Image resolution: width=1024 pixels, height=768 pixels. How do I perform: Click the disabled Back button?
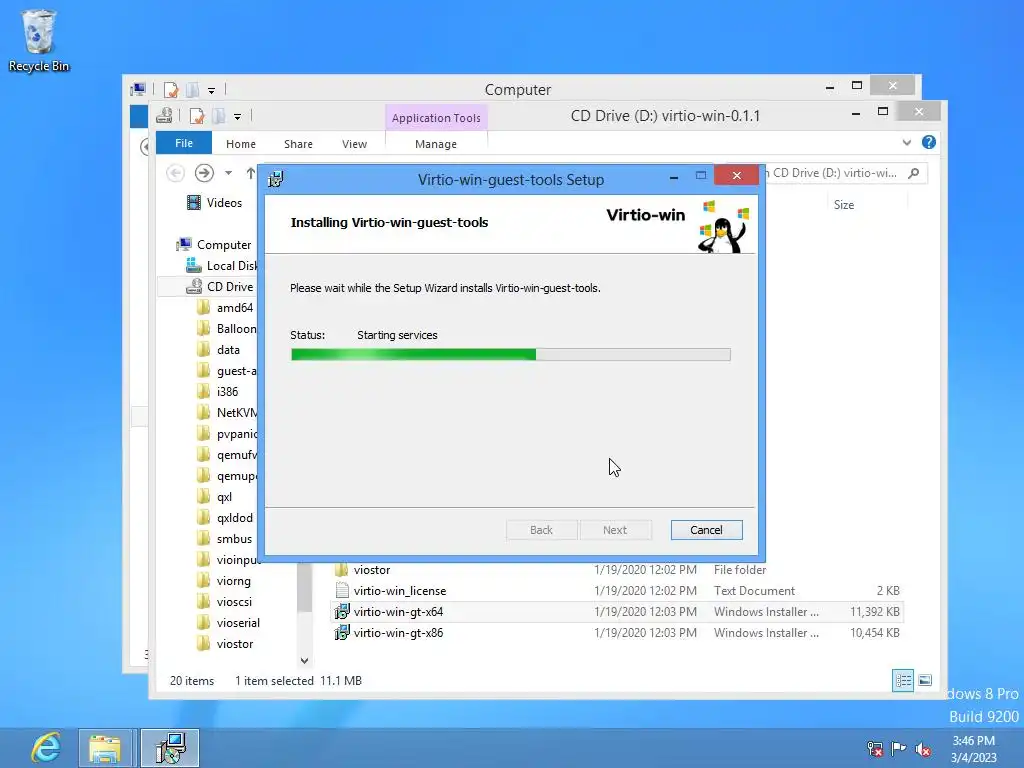pos(541,530)
